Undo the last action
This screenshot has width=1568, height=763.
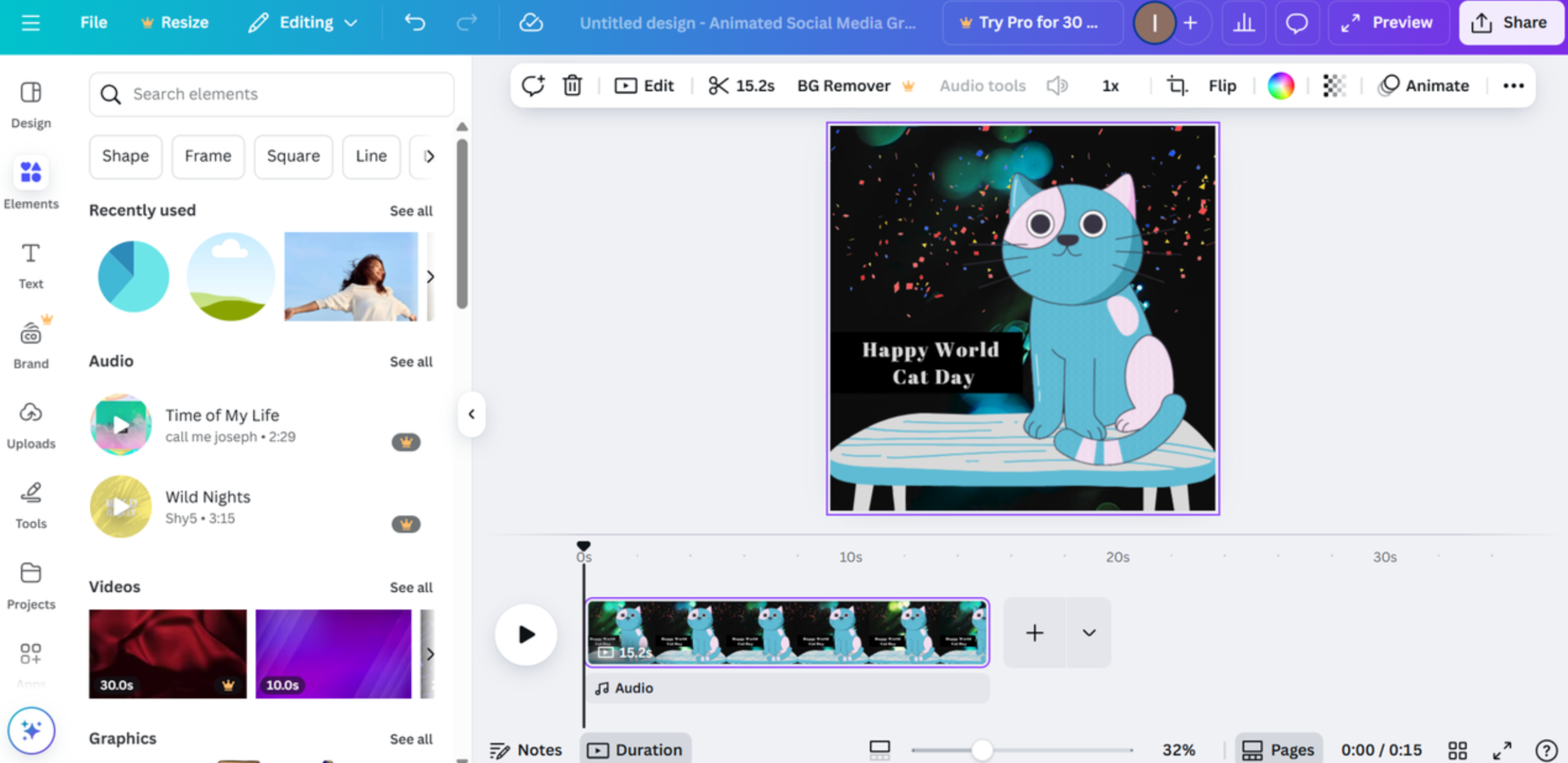(x=414, y=23)
